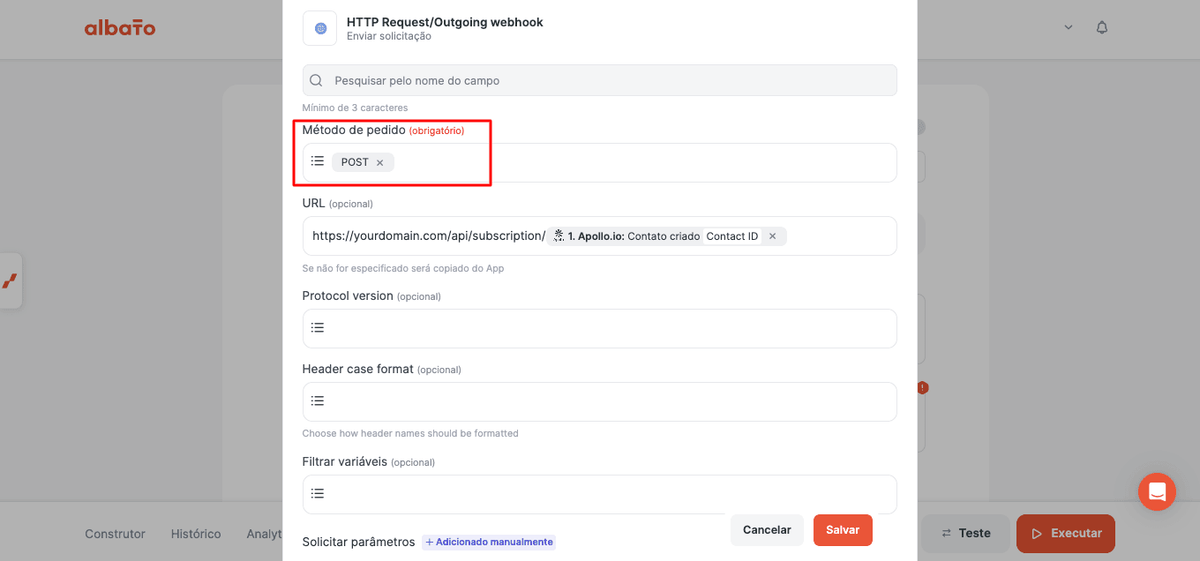The height and width of the screenshot is (561, 1200).
Task: Open the Método de pedido list icon
Action: 317,161
